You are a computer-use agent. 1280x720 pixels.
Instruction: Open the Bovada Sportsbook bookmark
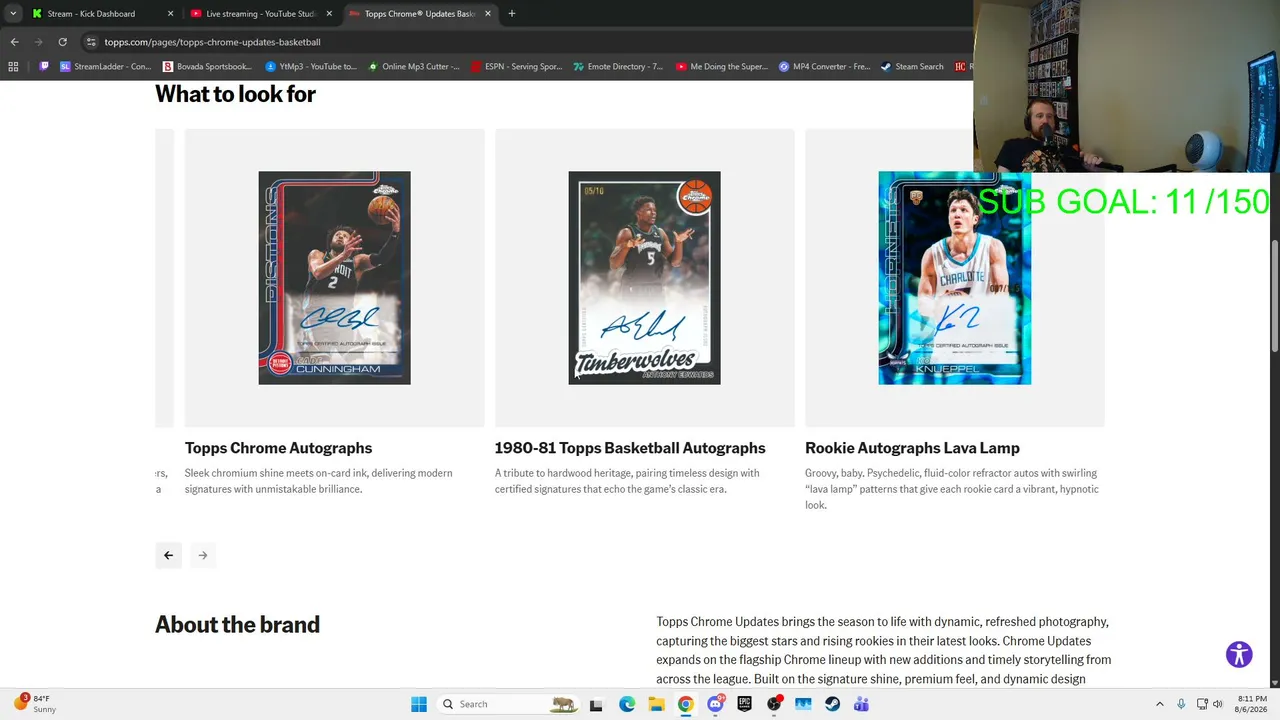coord(207,67)
